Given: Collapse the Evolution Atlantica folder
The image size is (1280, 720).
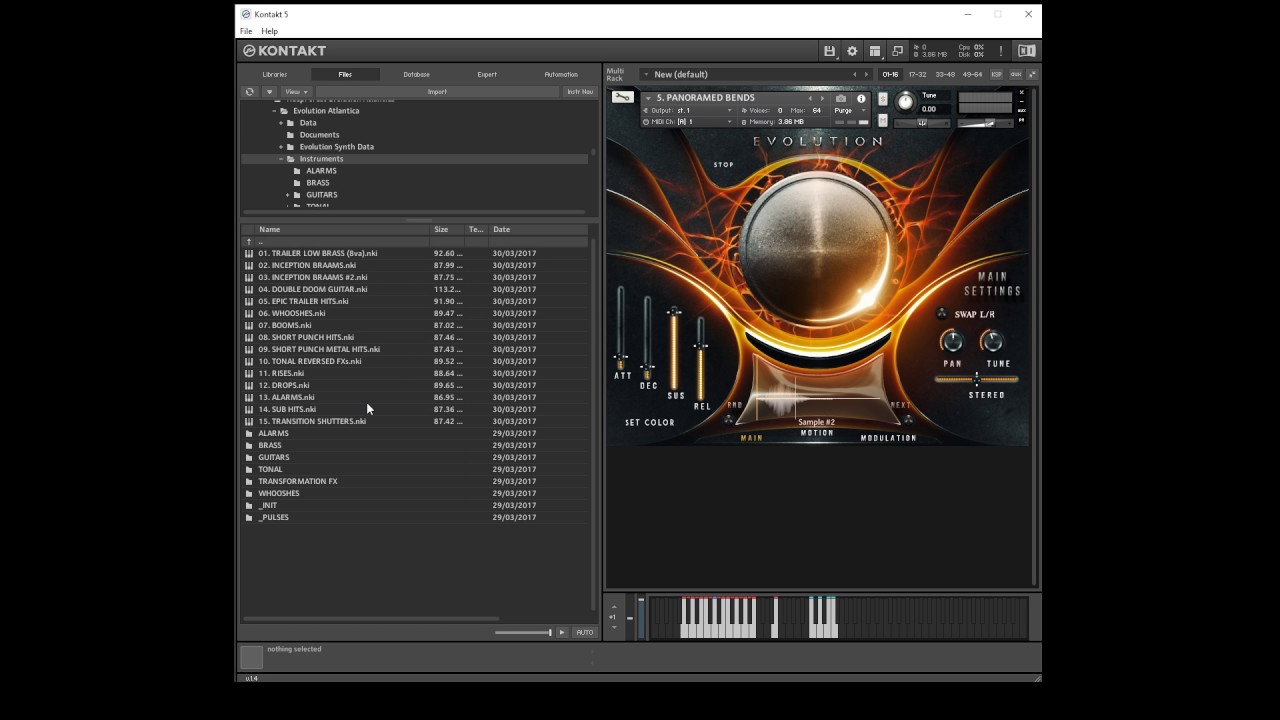Looking at the screenshot, I should pyautogui.click(x=275, y=111).
